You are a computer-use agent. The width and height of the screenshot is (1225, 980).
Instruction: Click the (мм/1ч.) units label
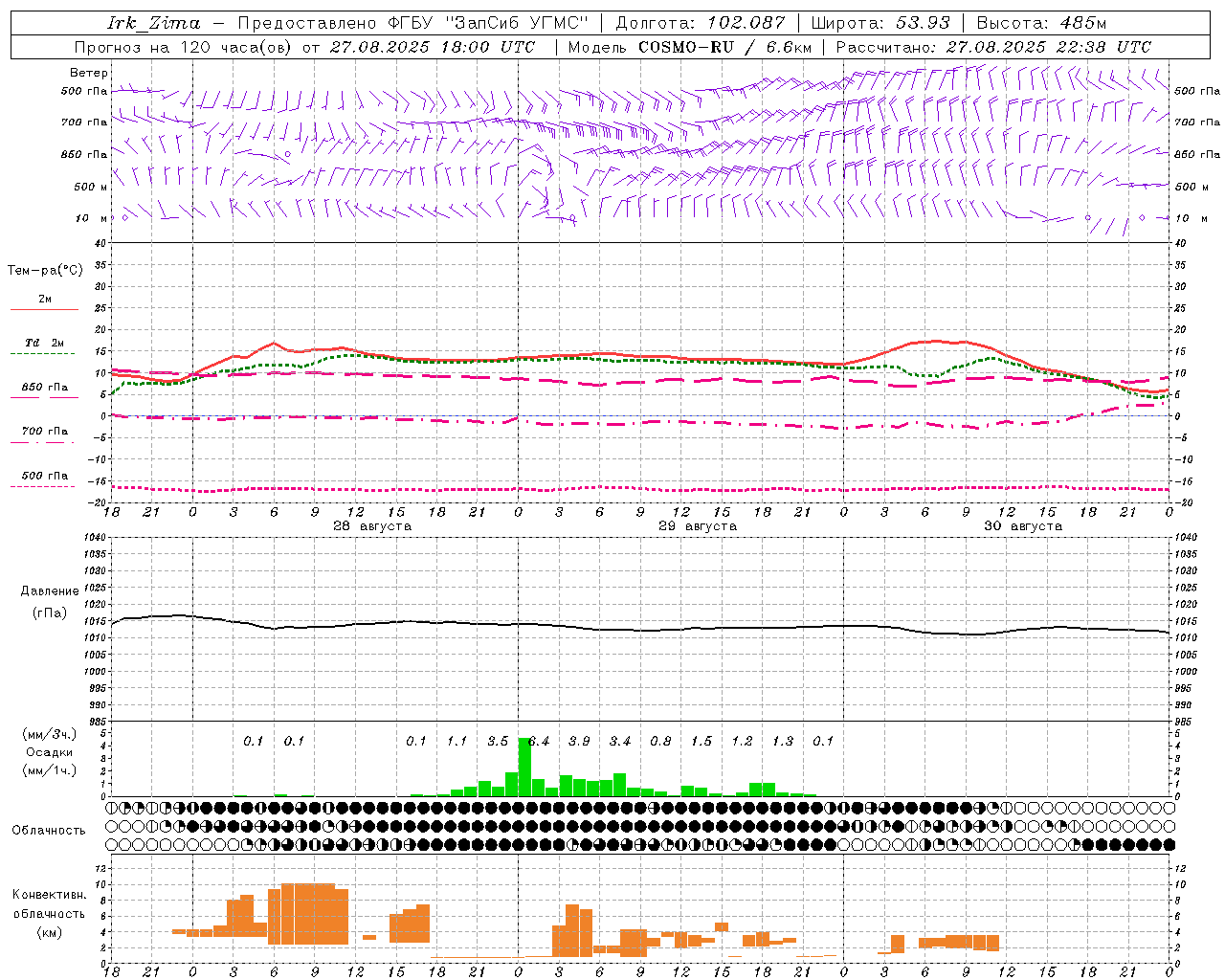coord(49,770)
